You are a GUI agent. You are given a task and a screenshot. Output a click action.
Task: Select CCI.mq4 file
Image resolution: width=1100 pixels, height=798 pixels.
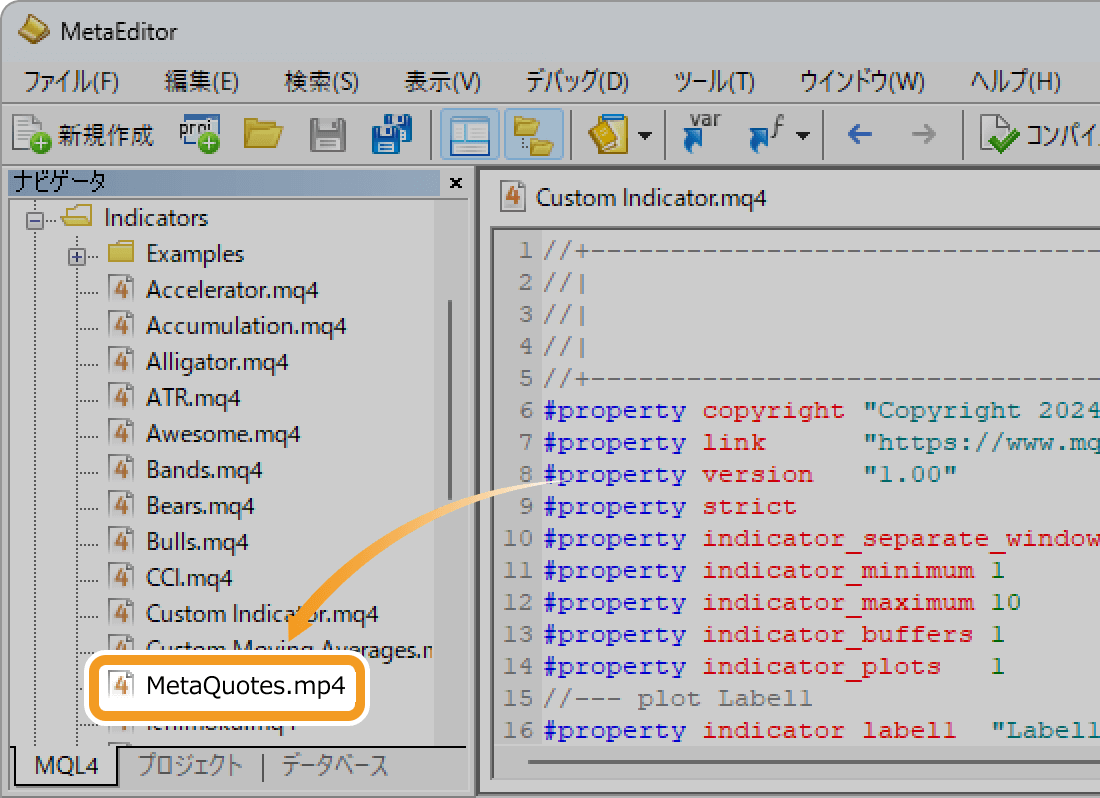click(189, 578)
